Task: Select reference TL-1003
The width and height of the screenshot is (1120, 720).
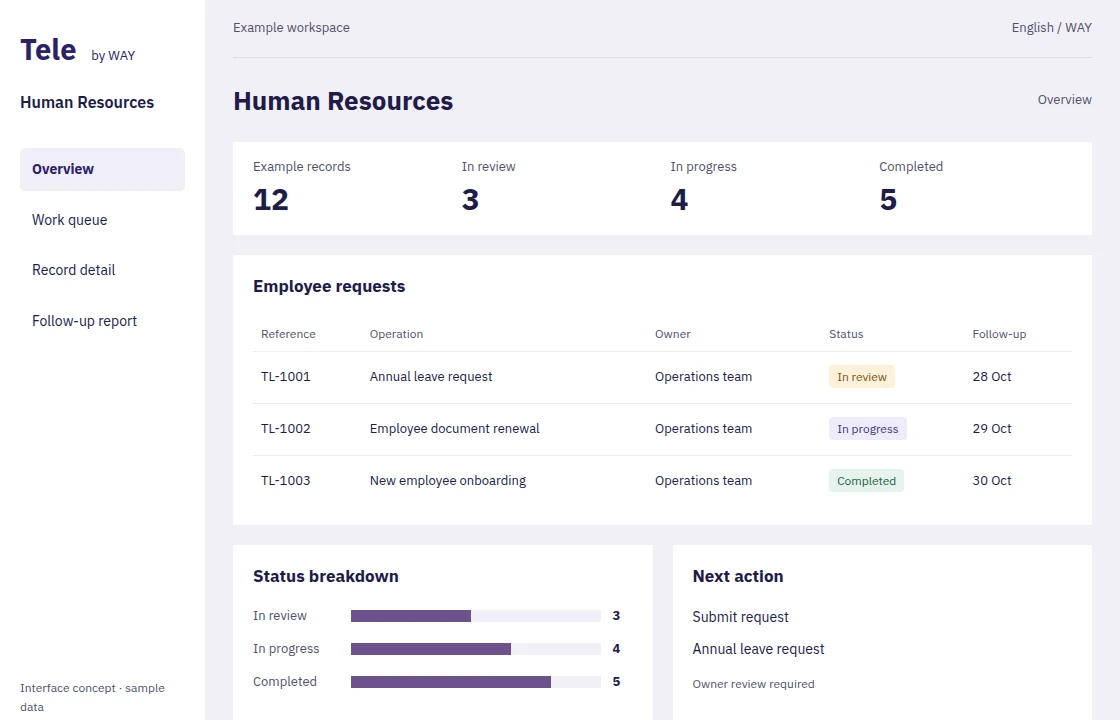Action: pyautogui.click(x=286, y=481)
